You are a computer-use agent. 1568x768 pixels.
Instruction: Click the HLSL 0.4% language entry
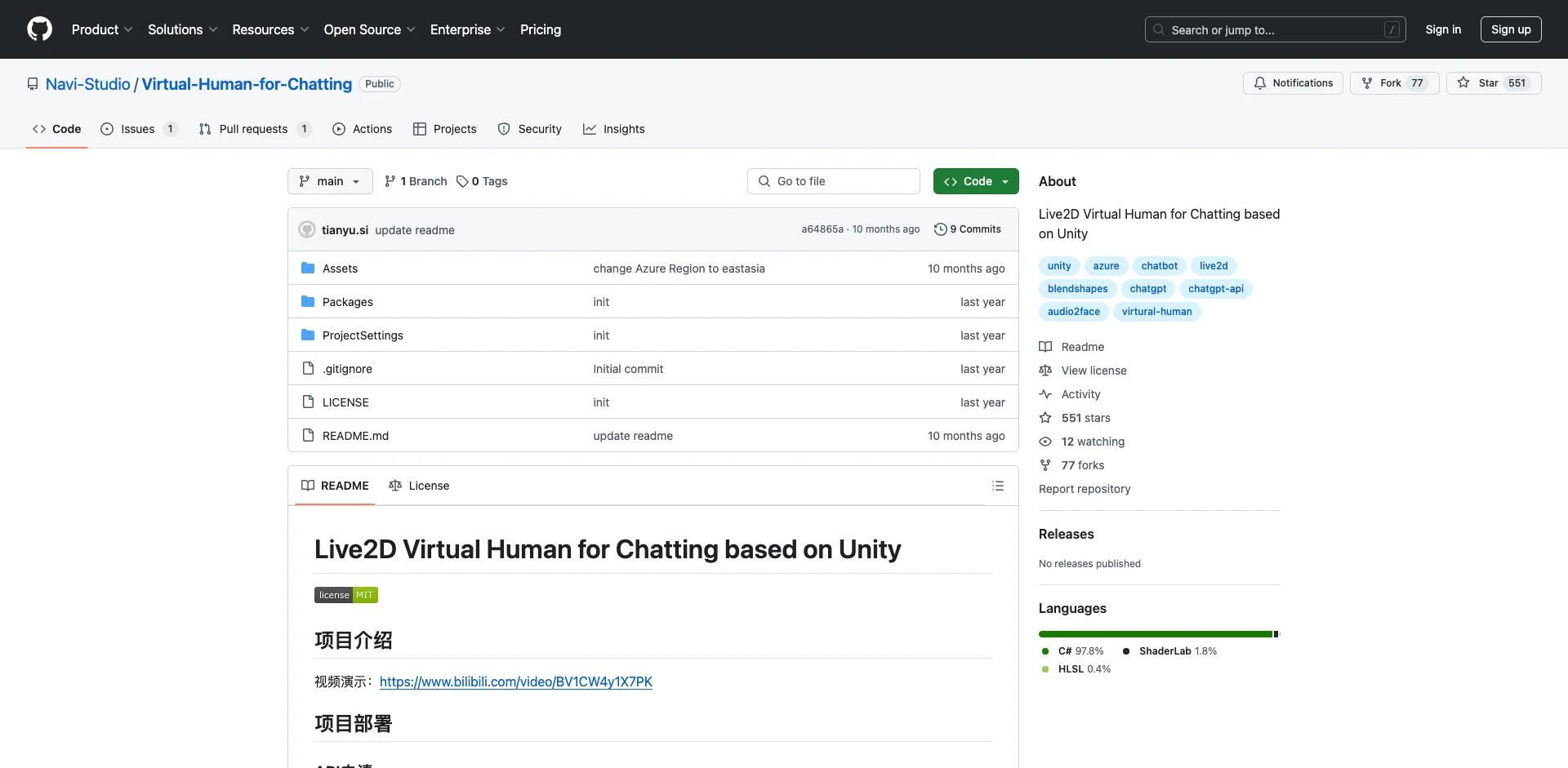[x=1076, y=669]
